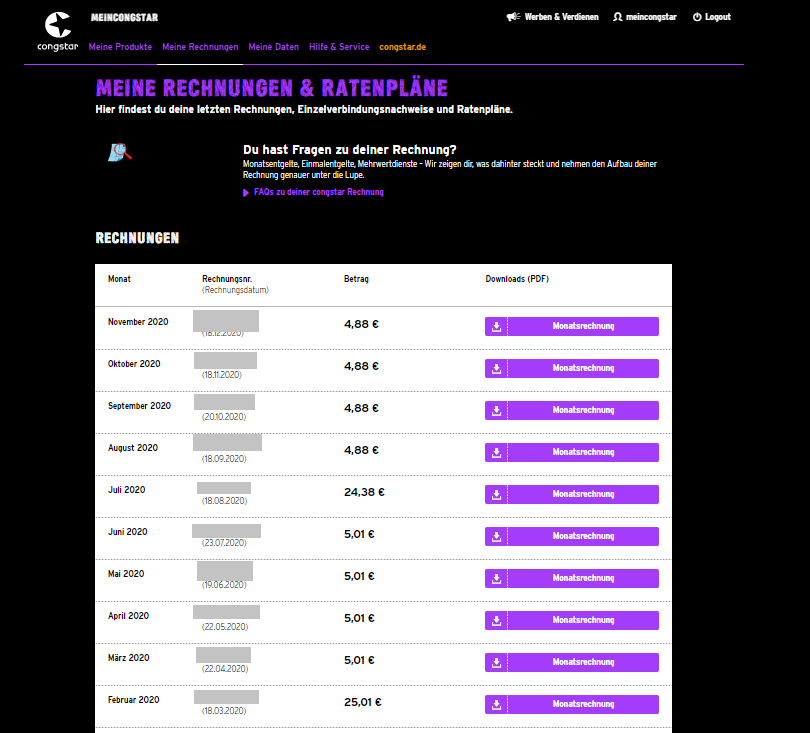Open the Meine Produkte menu
This screenshot has width=810, height=733.
pos(120,47)
